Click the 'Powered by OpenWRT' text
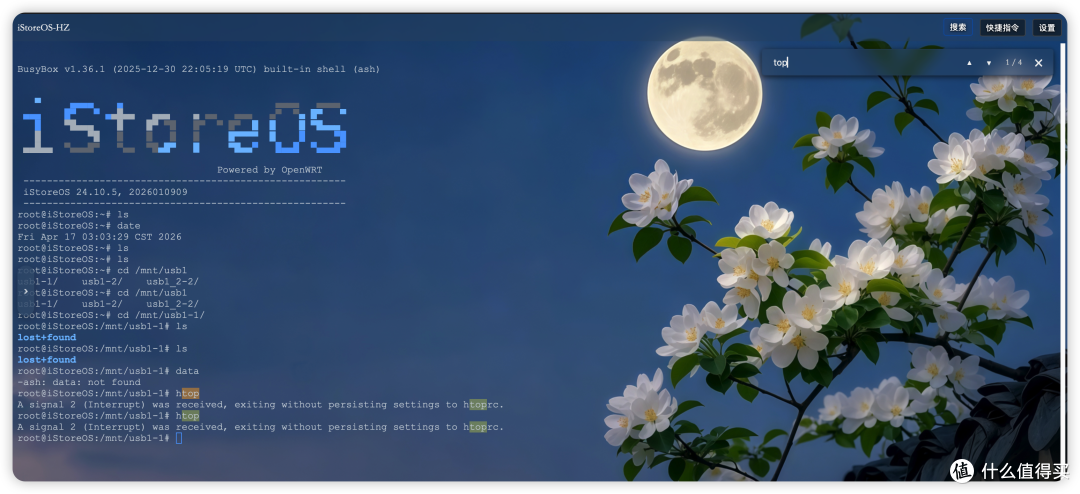 pos(269,169)
